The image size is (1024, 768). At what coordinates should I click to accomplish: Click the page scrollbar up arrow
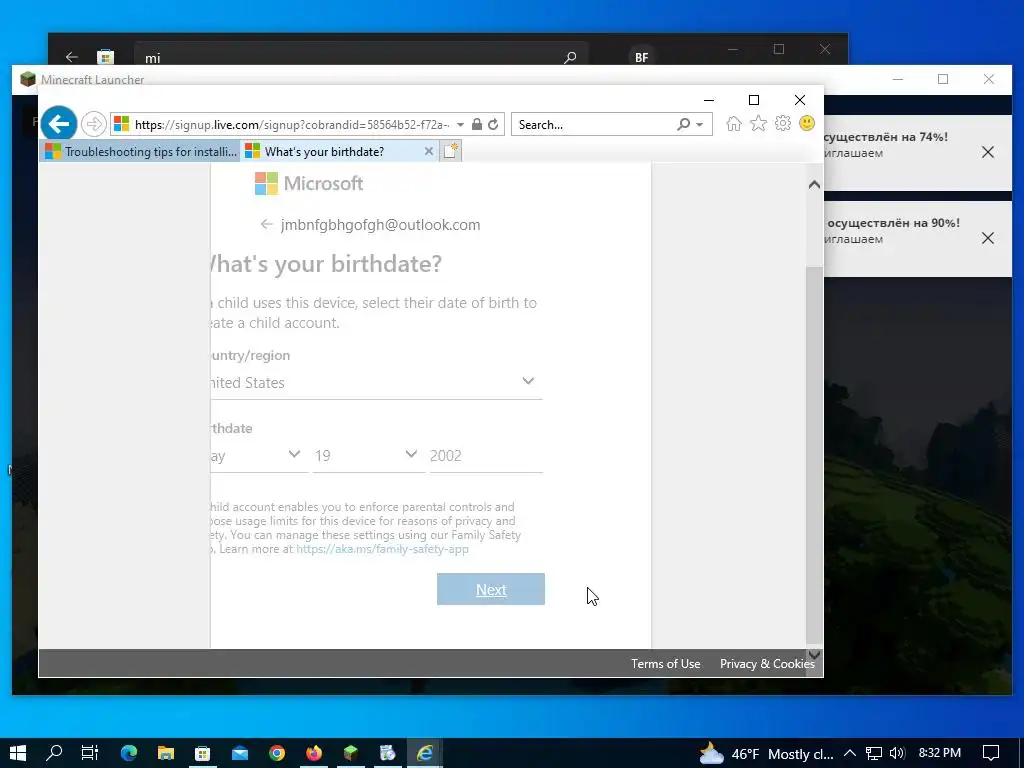814,185
